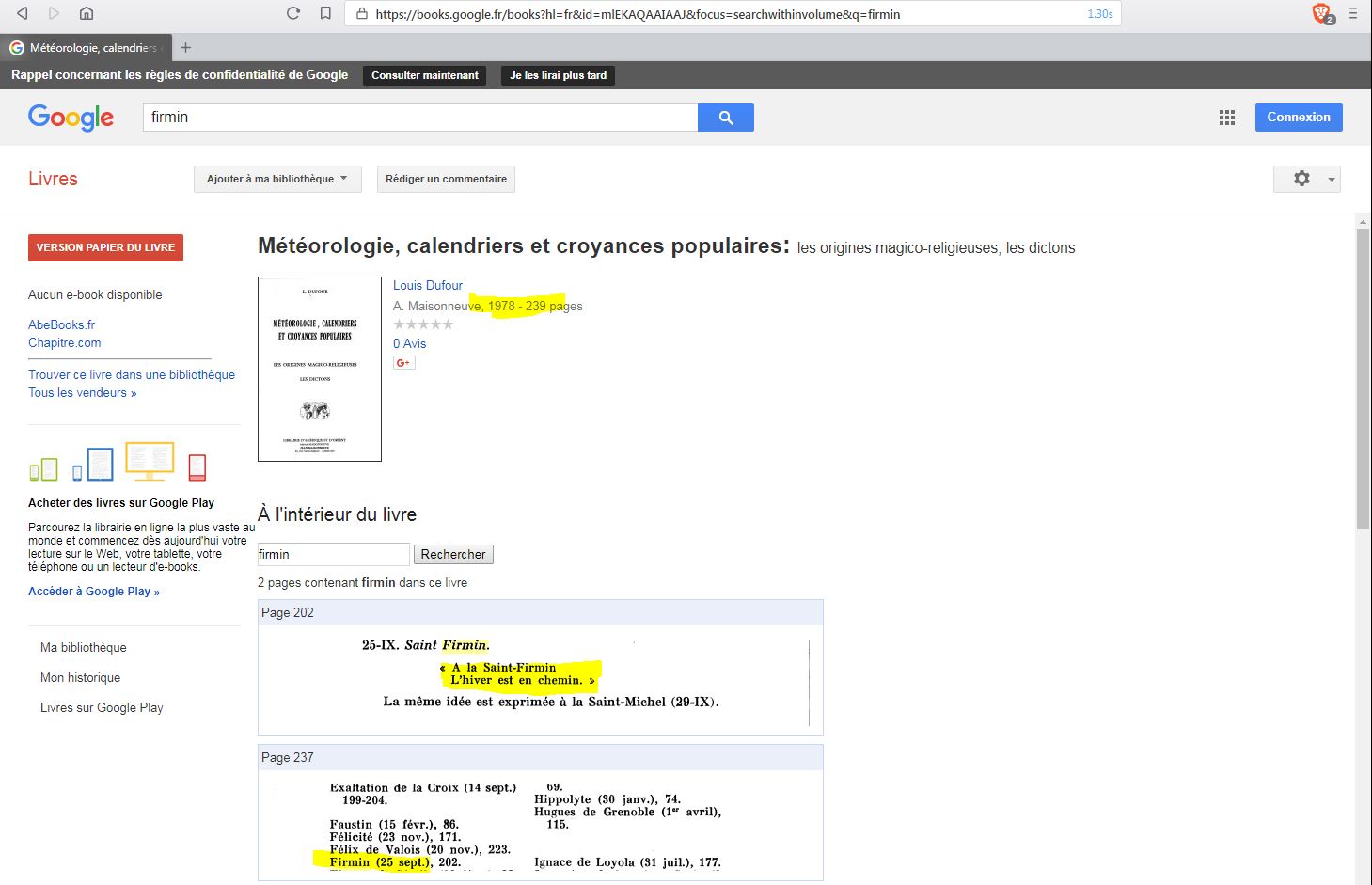Expand the gear settings dropdown
1372x885 pixels.
[x=1306, y=179]
